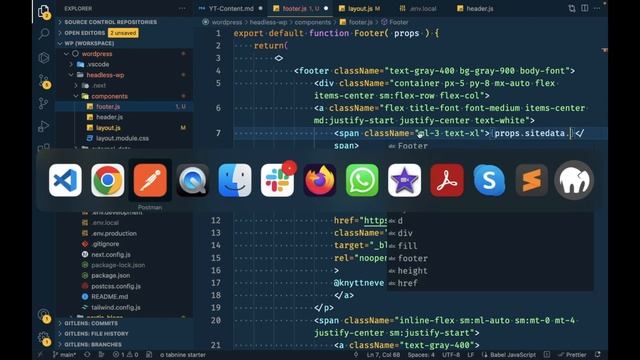Select the 'href' autocomplete suggestion

(490, 283)
